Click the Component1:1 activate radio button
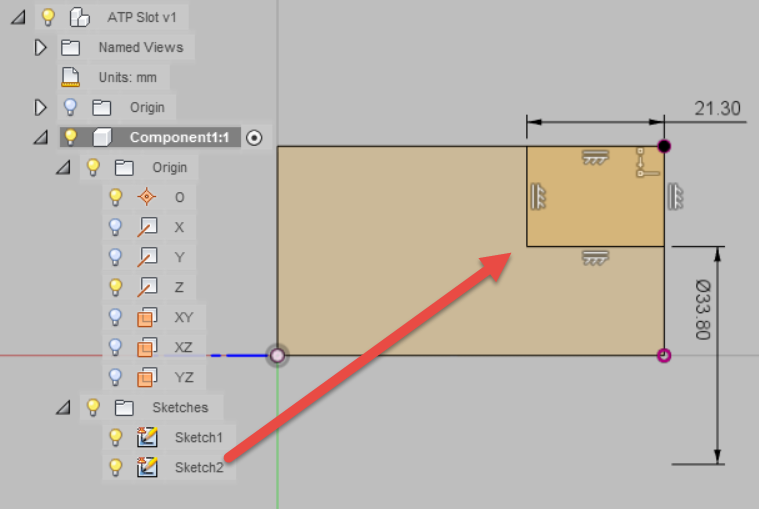This screenshot has height=509, width=759. [254, 138]
